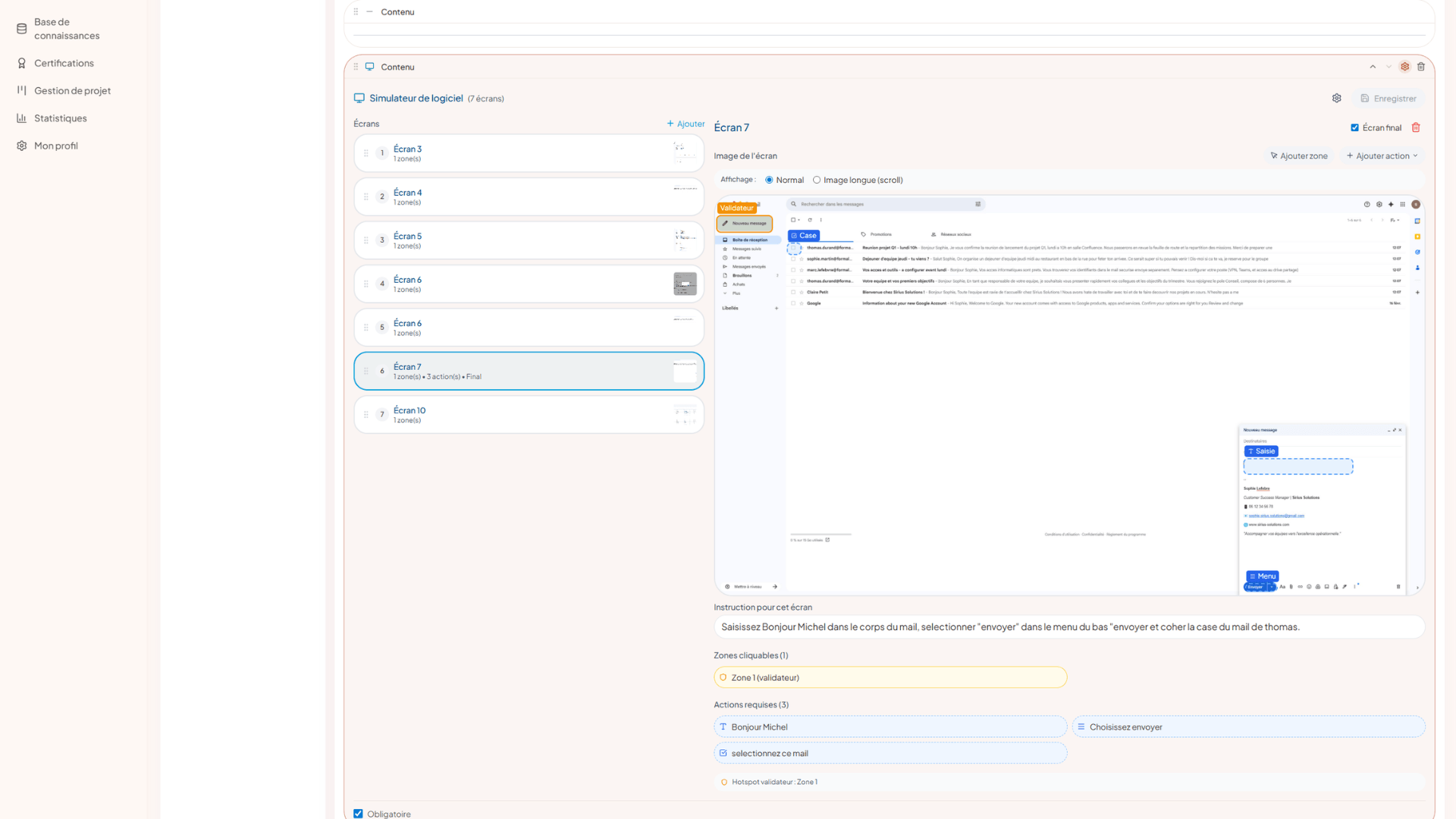Click Hotspot validateur : Zone 1 text

tap(774, 782)
